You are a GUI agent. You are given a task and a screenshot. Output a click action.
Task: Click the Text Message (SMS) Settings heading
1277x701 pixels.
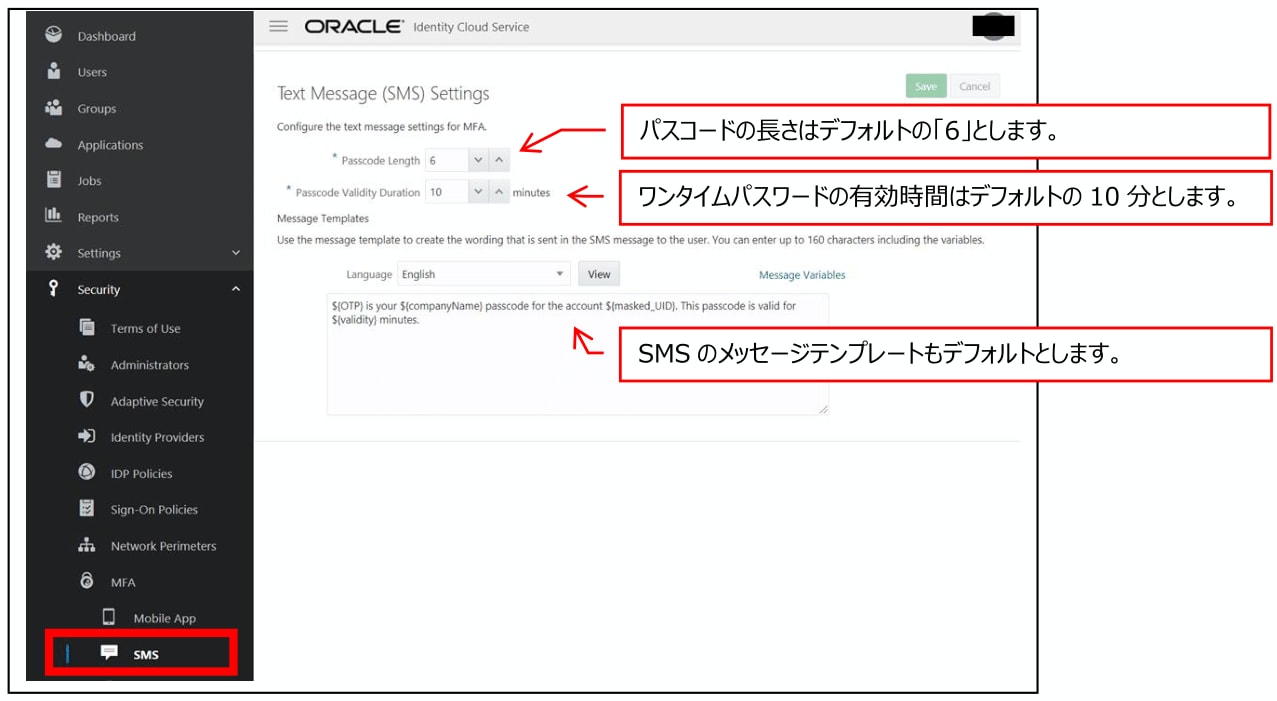383,93
